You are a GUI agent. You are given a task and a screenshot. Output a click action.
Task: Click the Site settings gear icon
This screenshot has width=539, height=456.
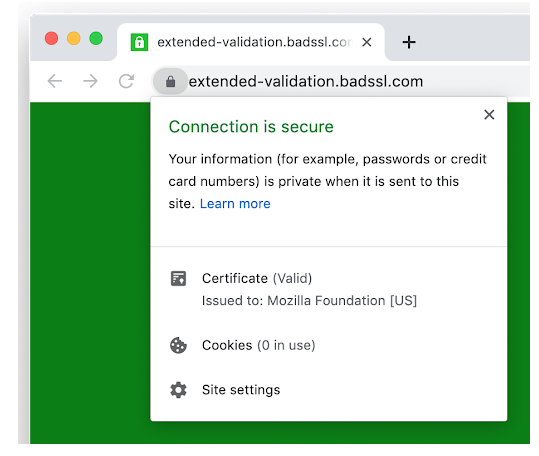(x=178, y=390)
